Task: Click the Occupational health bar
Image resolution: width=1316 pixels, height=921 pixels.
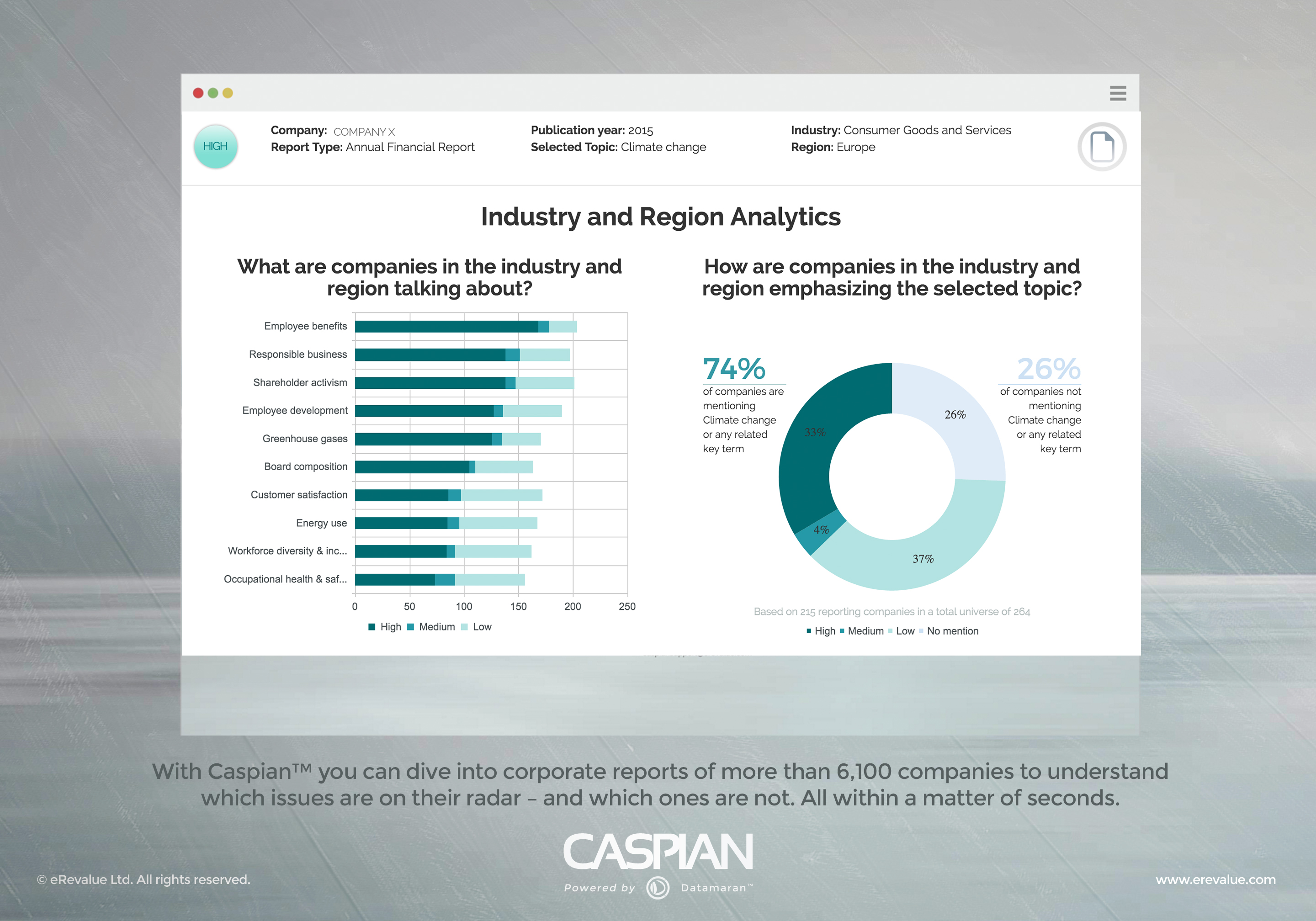Action: (440, 579)
